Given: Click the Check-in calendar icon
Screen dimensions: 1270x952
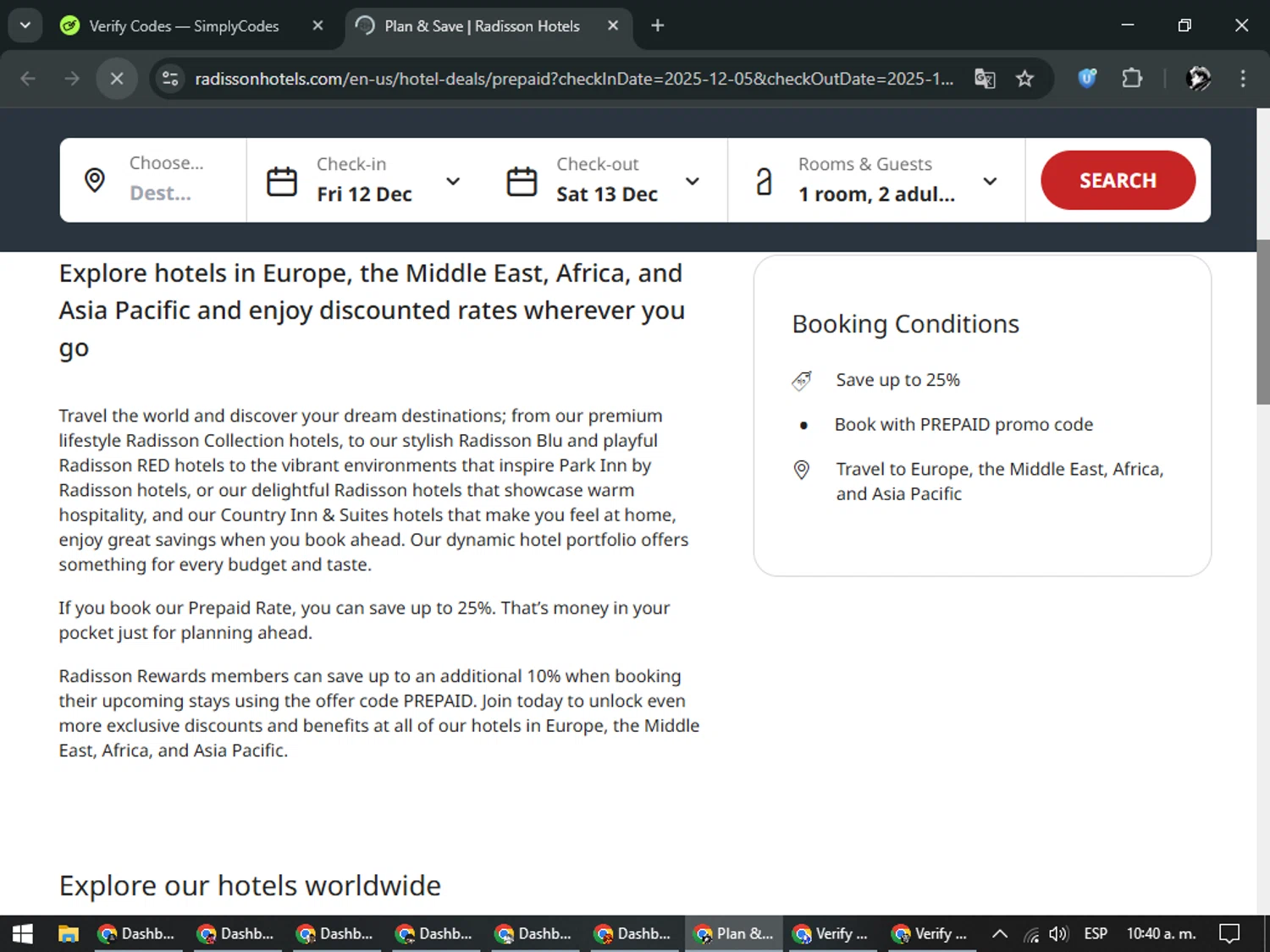Looking at the screenshot, I should 282,181.
